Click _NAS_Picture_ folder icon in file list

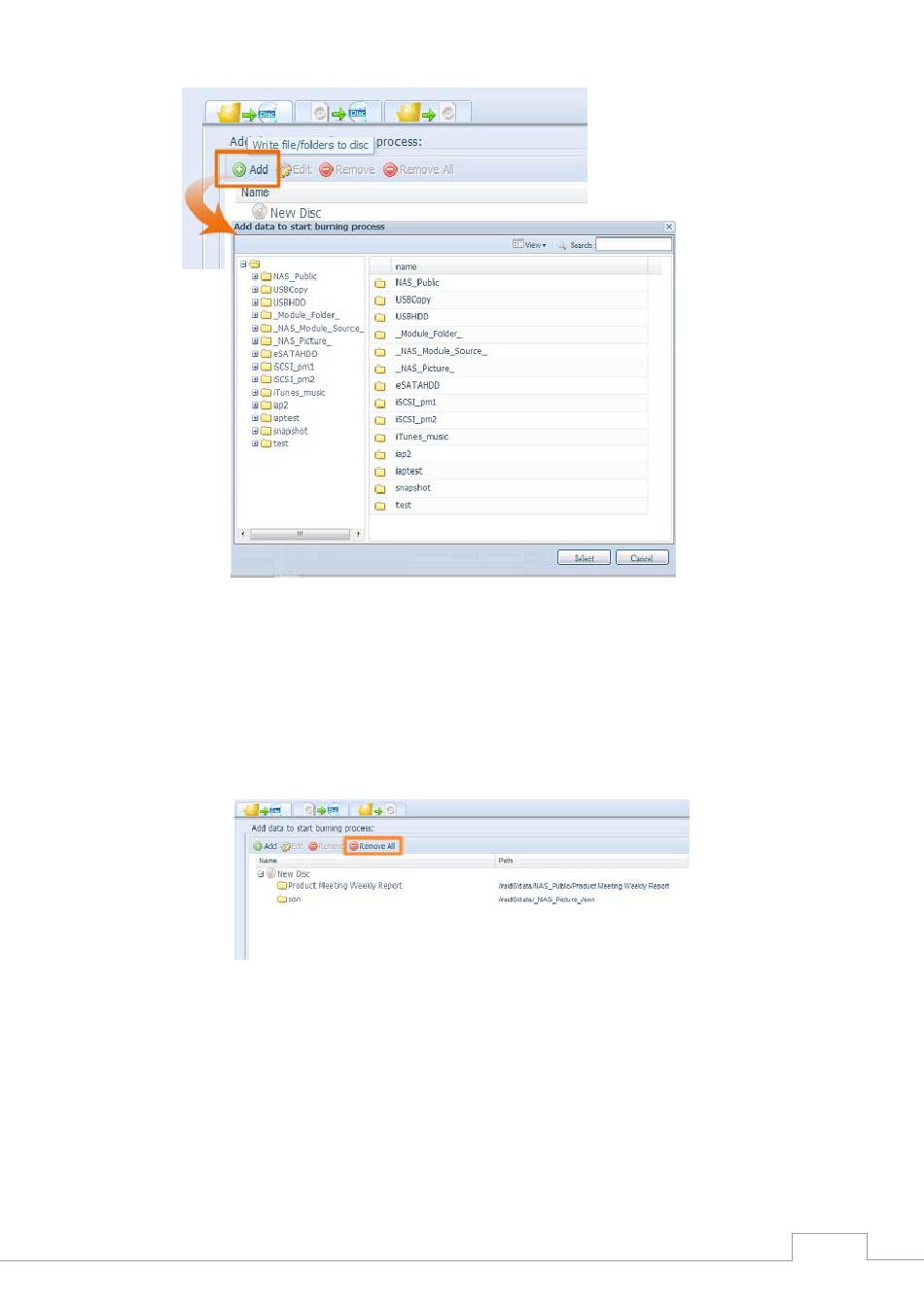coord(380,369)
